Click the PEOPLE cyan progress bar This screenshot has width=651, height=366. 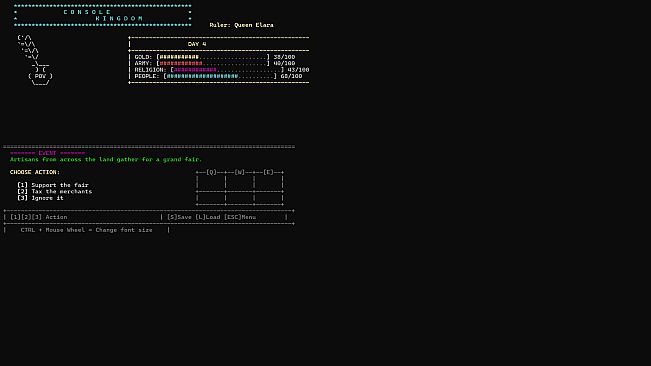(x=220, y=76)
